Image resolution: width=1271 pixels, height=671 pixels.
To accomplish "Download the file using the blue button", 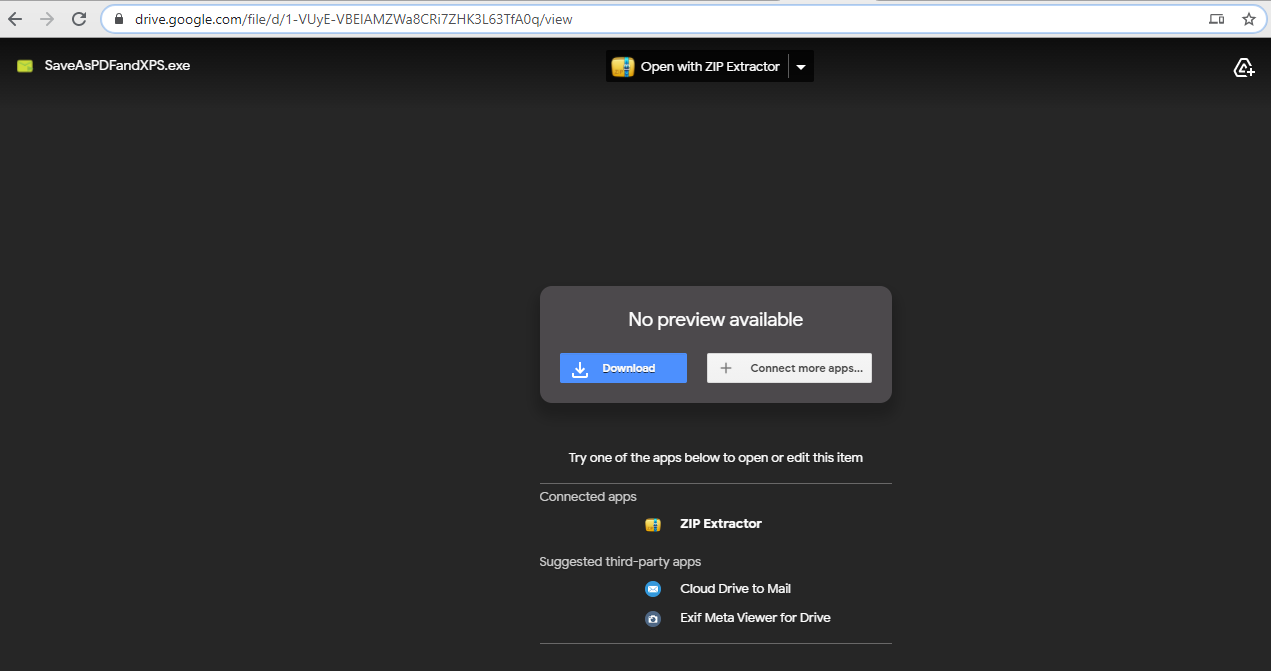I will [623, 368].
